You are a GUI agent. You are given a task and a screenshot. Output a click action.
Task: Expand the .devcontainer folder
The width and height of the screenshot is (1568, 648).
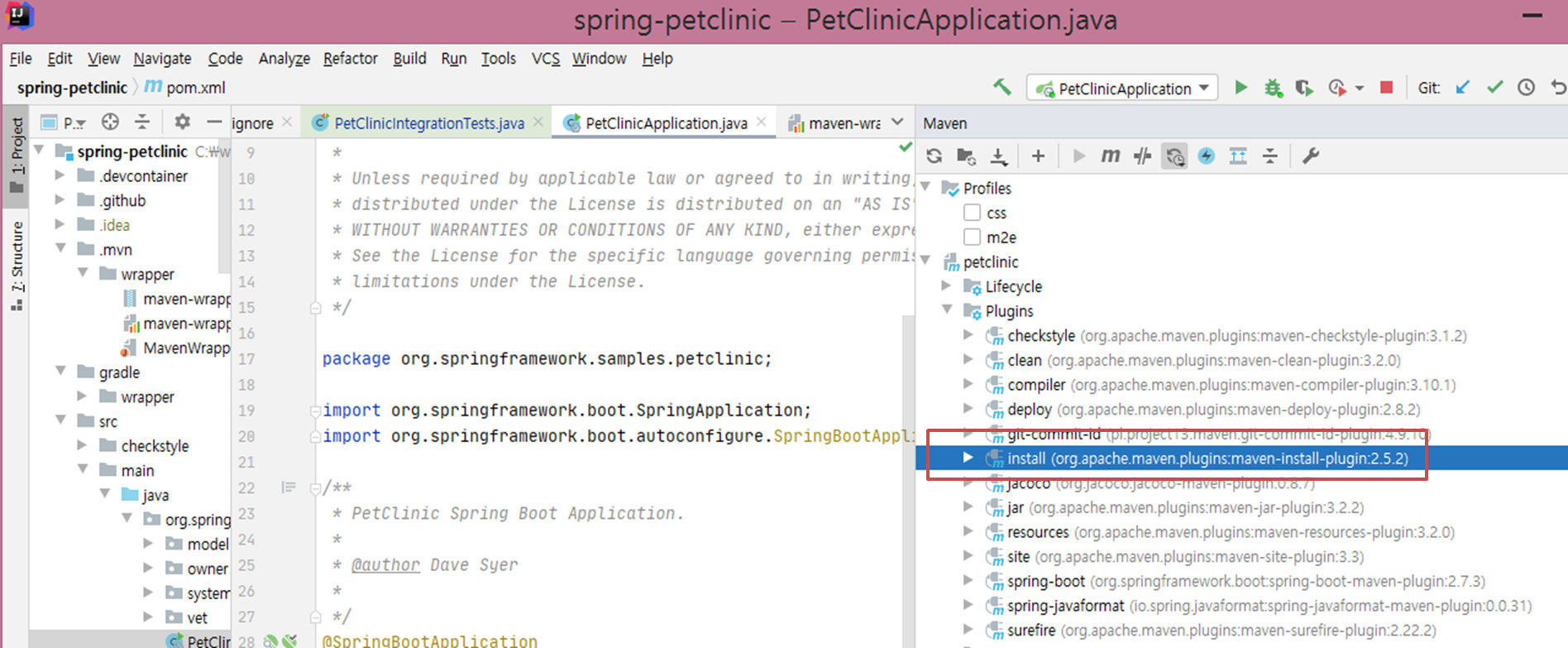tap(60, 175)
